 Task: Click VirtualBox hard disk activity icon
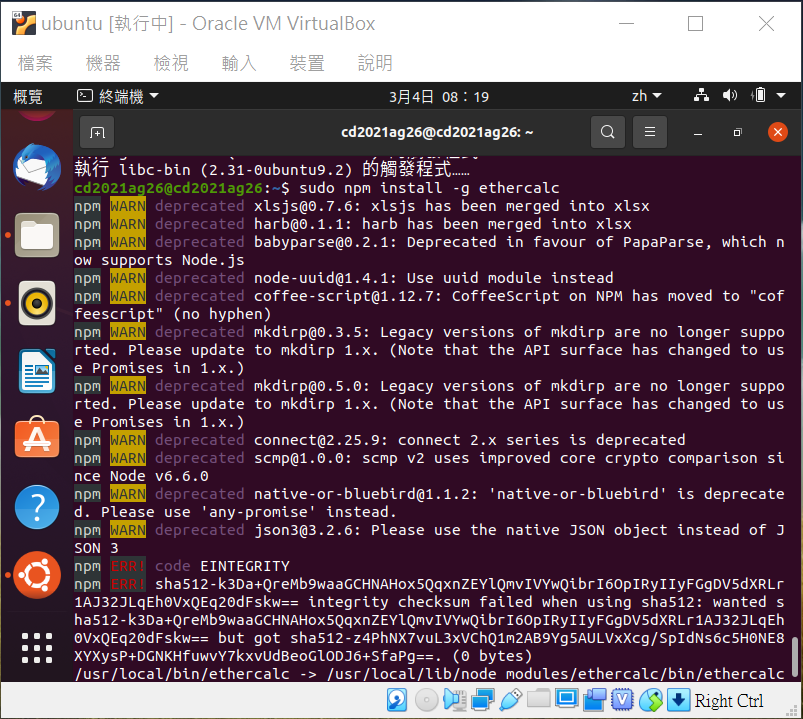click(397, 700)
